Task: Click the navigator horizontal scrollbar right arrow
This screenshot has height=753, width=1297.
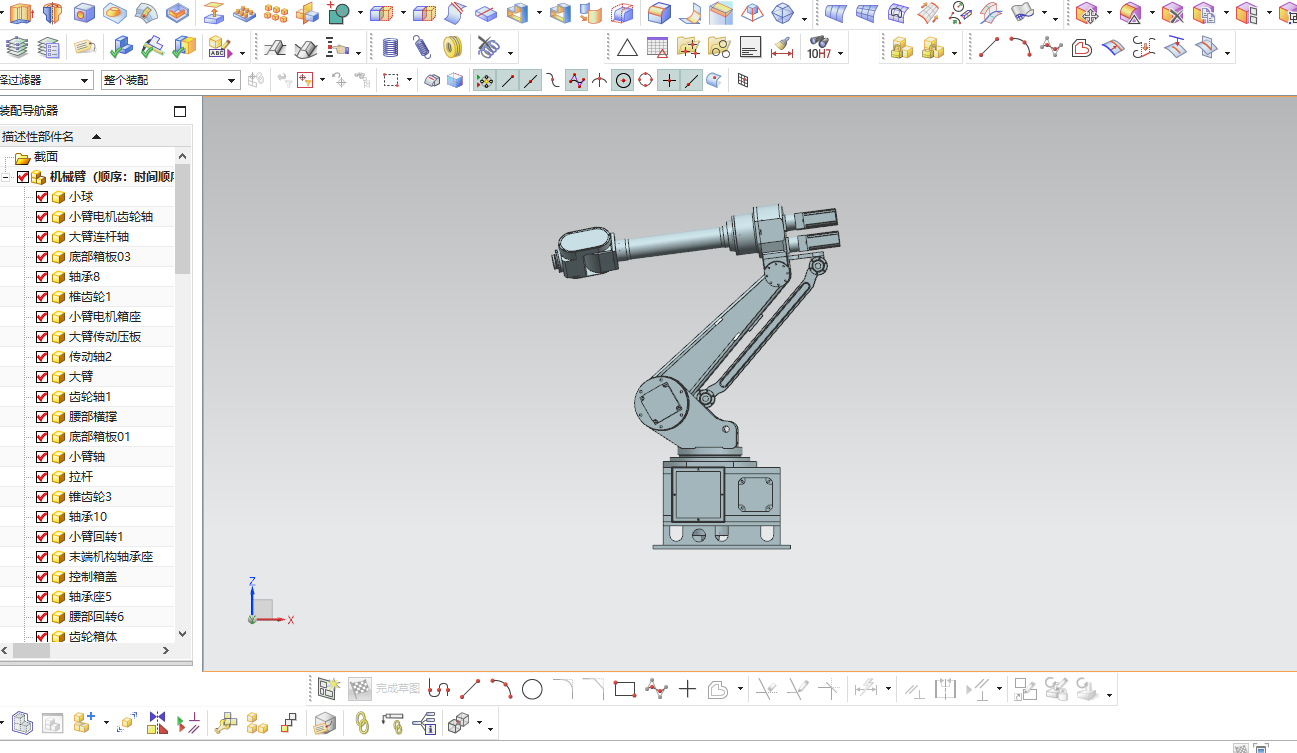Action: coord(166,651)
